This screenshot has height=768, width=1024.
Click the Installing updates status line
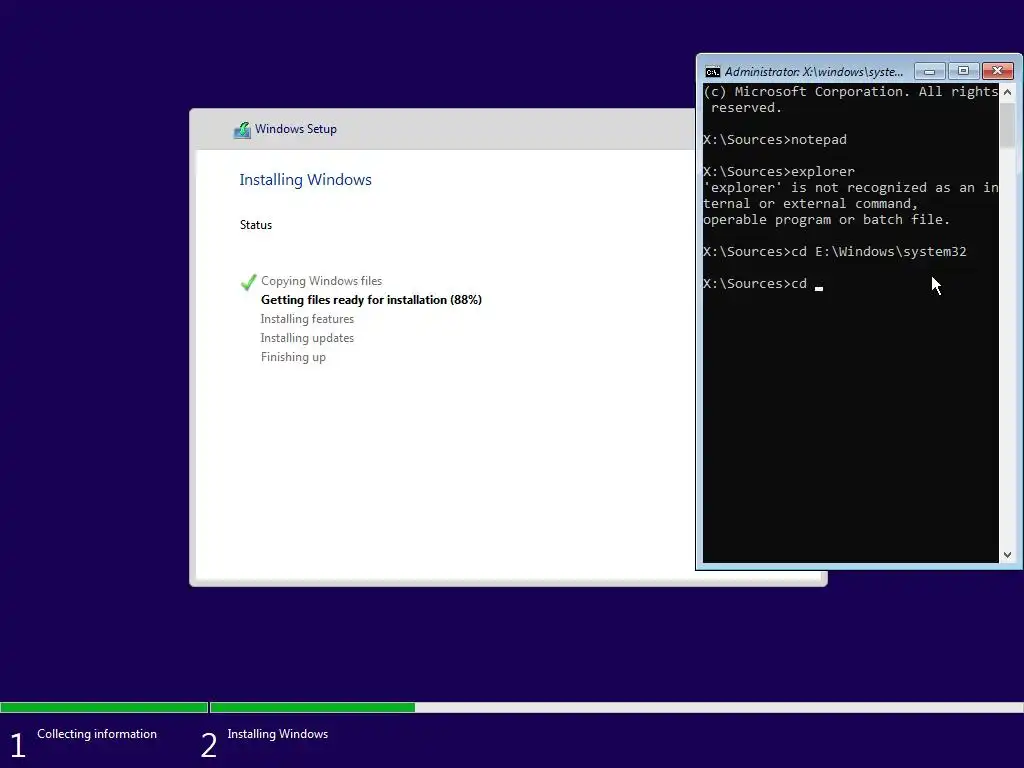[307, 338]
